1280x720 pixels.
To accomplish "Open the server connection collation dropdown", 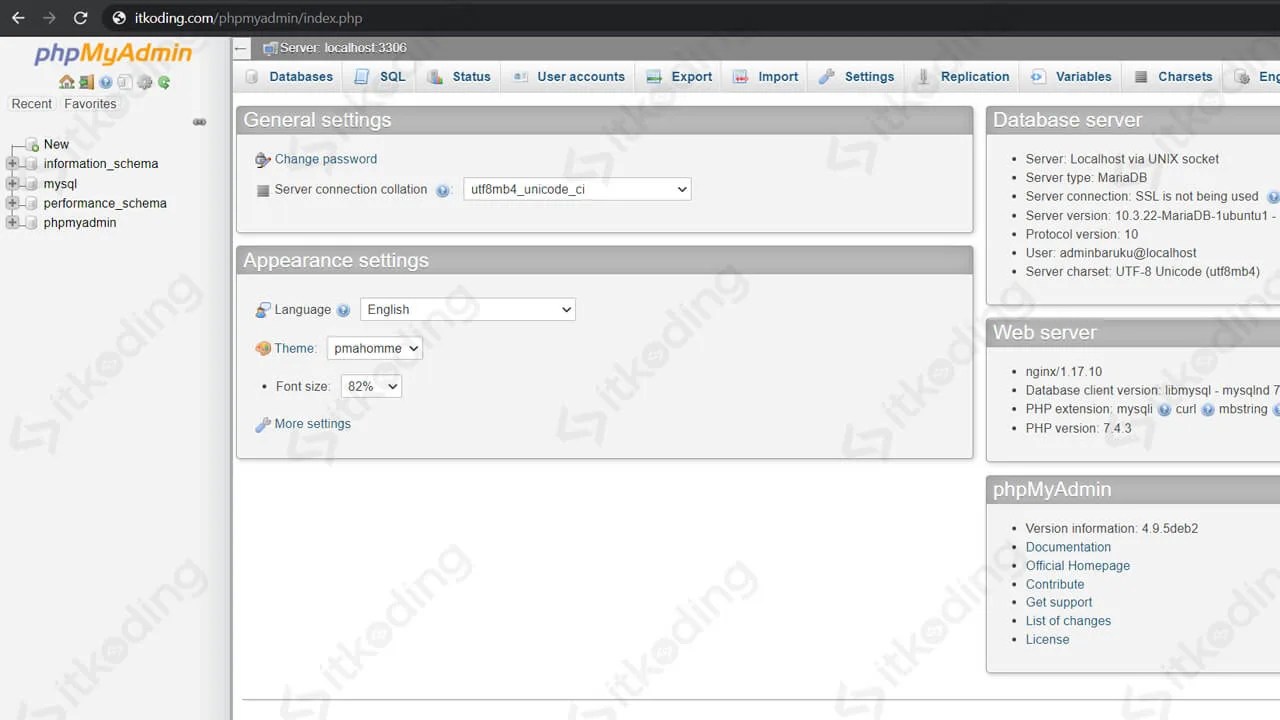I will 577,189.
